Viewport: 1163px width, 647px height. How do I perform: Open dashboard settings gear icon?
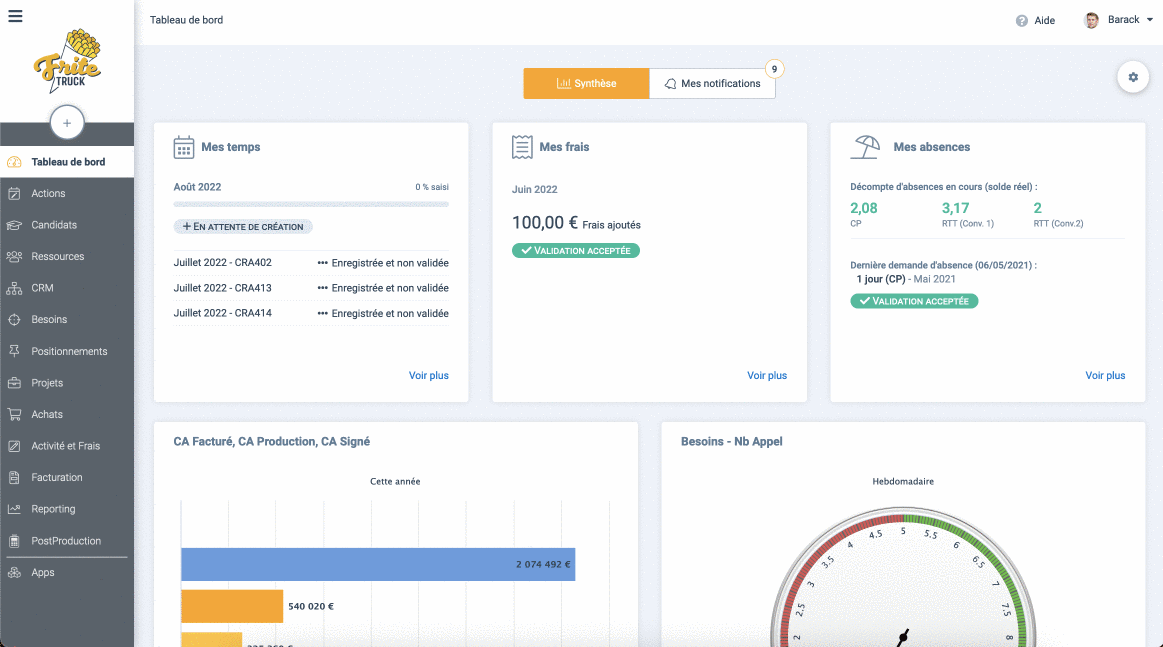(1133, 77)
